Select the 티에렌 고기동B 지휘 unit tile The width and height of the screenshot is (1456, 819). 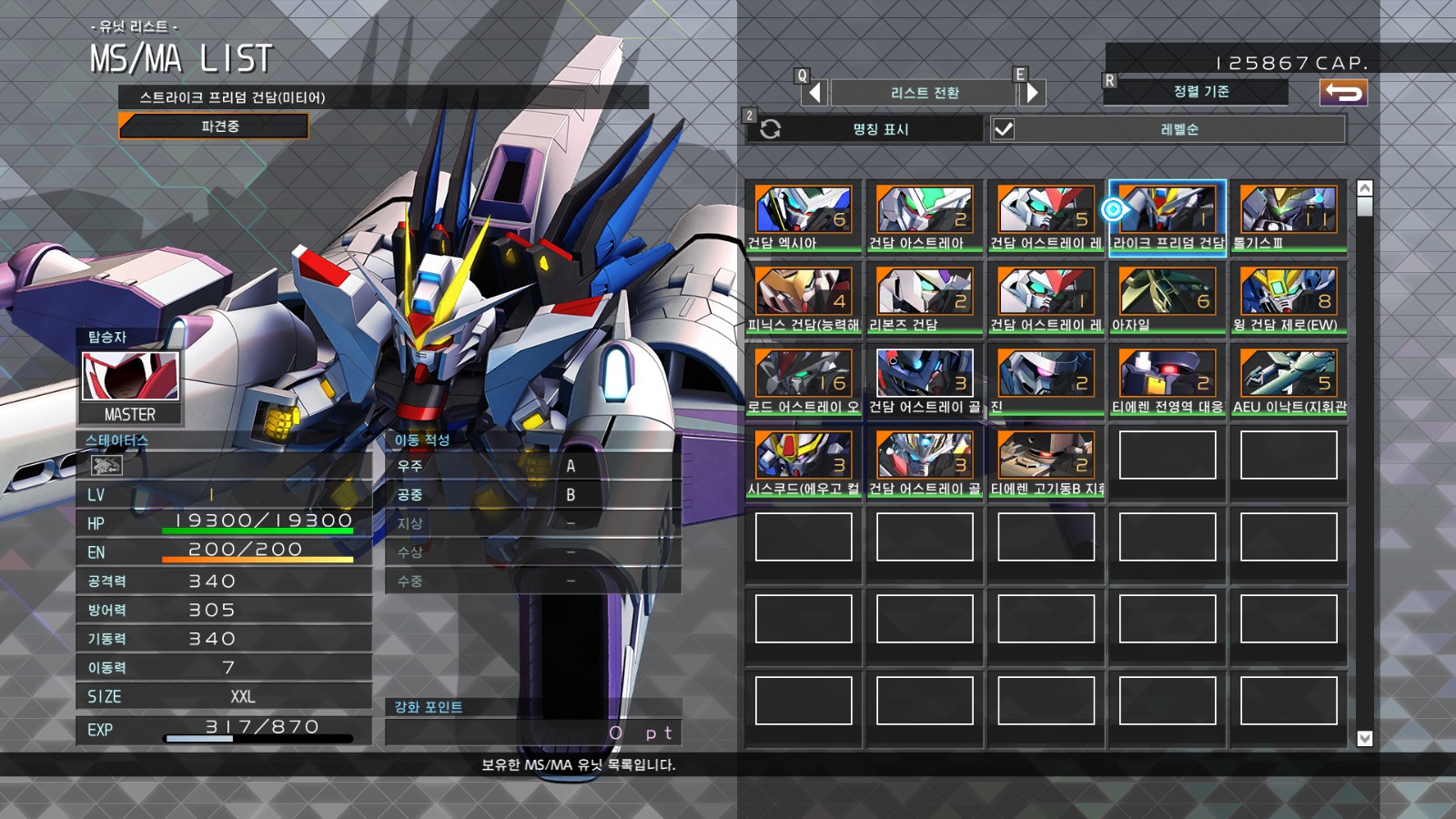1046,463
